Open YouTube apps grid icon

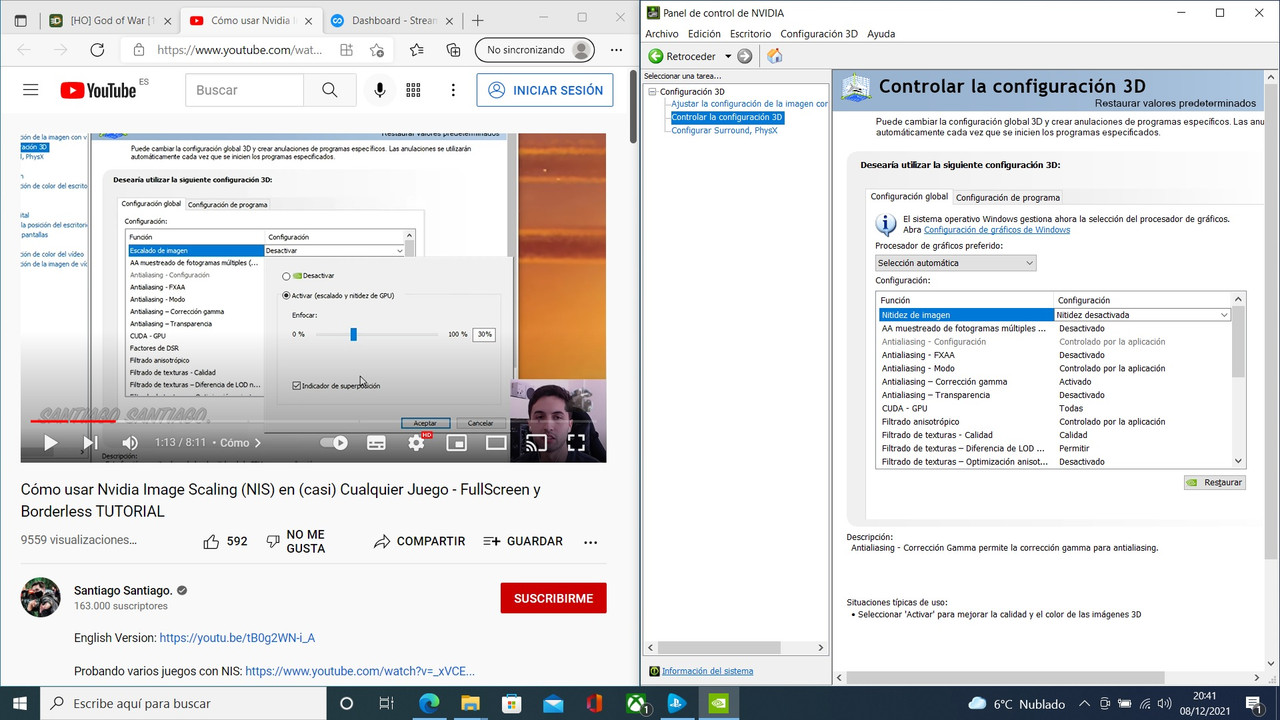click(413, 90)
